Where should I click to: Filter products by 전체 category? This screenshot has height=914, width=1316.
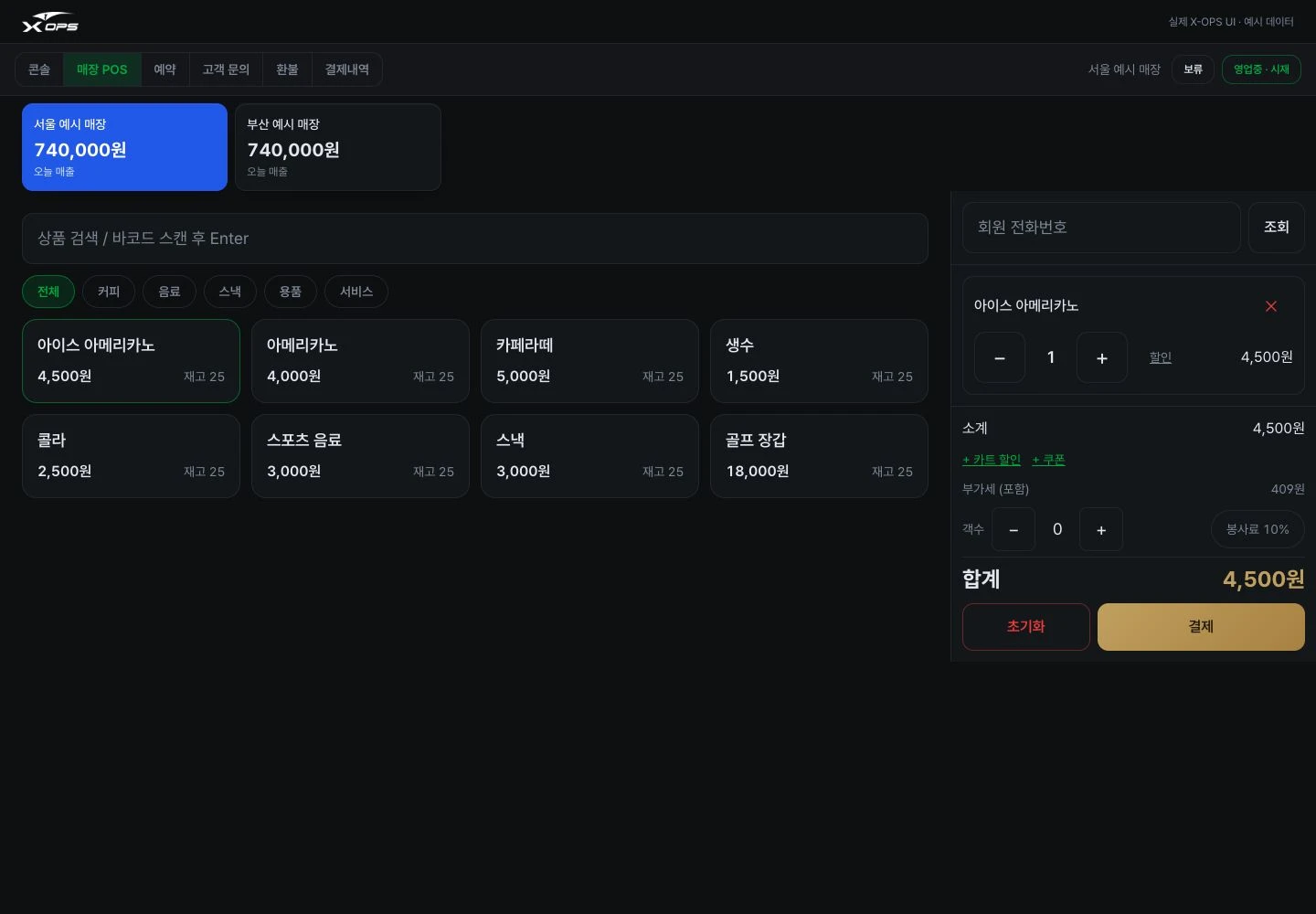48,292
